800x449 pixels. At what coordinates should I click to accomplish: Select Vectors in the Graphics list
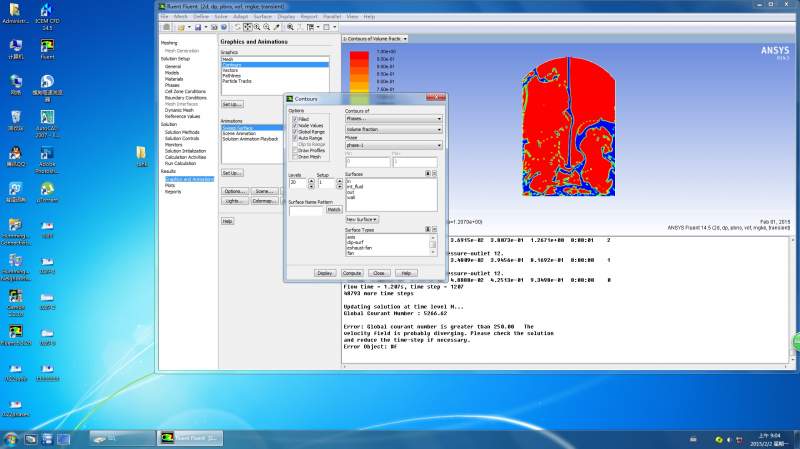click(230, 70)
